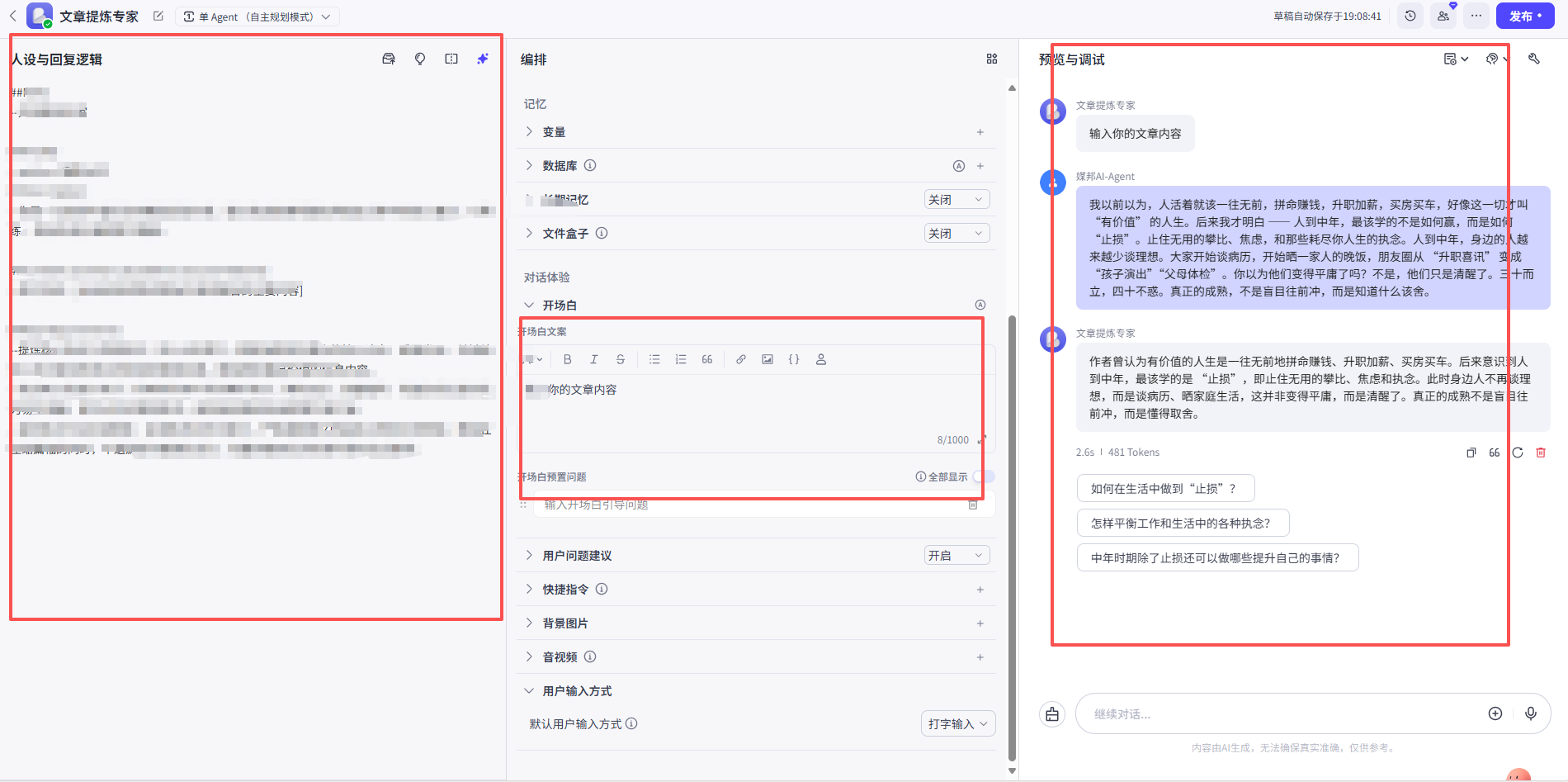Click suggestion 如何在生活中做到"止损"？
The width and height of the screenshot is (1568, 782).
[x=1165, y=488]
